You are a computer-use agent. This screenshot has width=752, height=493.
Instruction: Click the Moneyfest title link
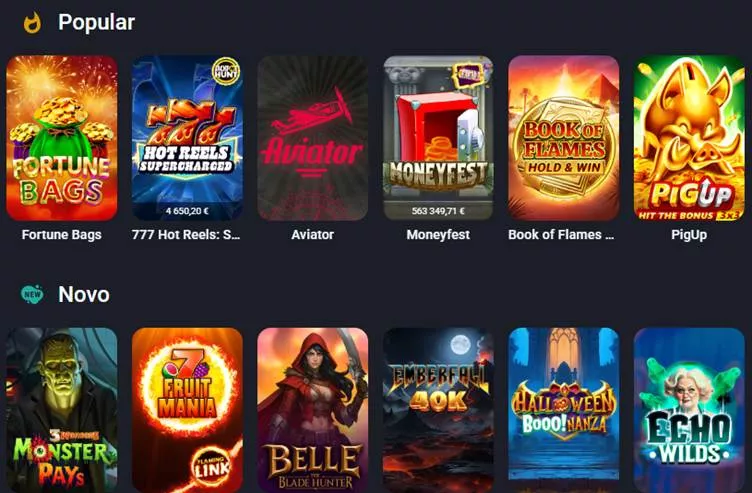pos(438,235)
